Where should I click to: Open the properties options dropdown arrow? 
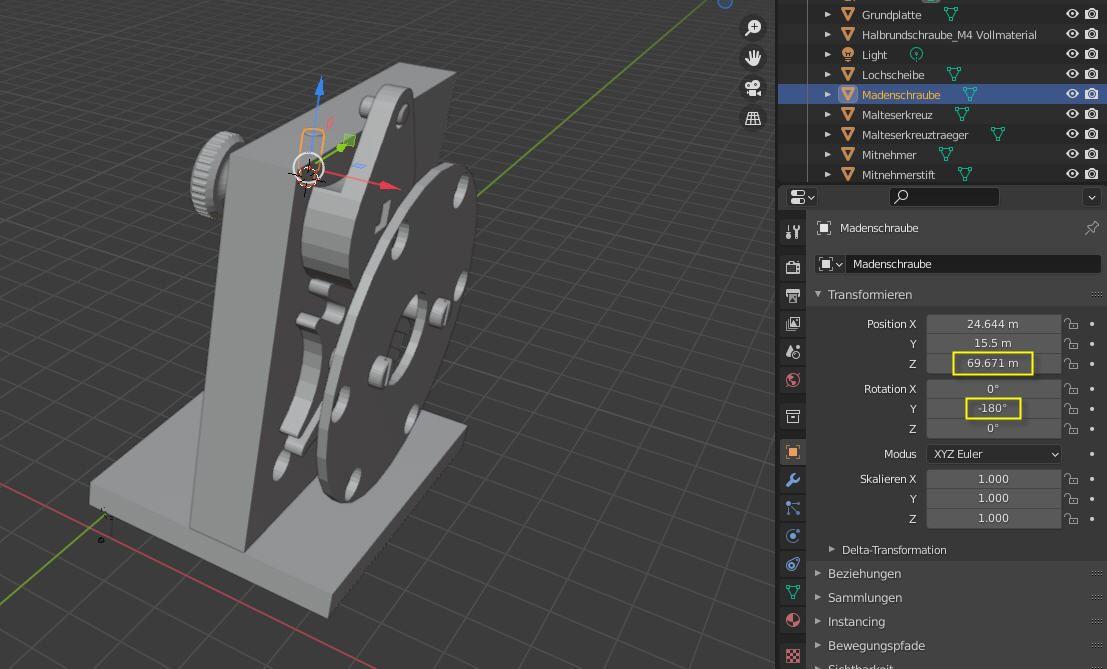[x=1091, y=197]
